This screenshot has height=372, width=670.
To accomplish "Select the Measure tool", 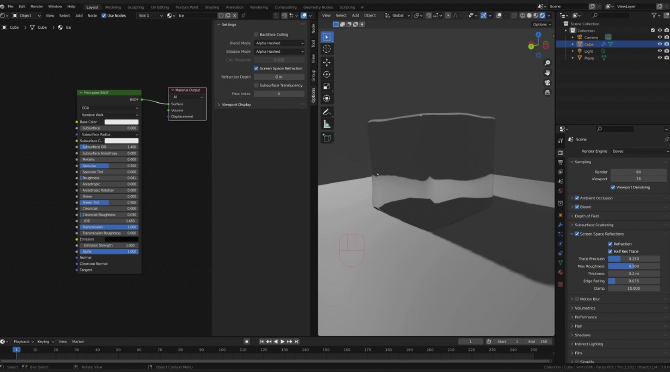I will click(x=327, y=124).
